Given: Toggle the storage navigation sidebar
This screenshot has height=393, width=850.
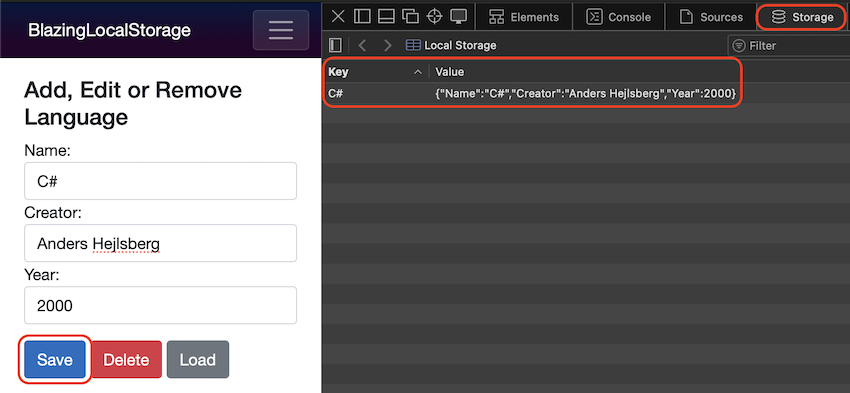Looking at the screenshot, I should tap(336, 46).
